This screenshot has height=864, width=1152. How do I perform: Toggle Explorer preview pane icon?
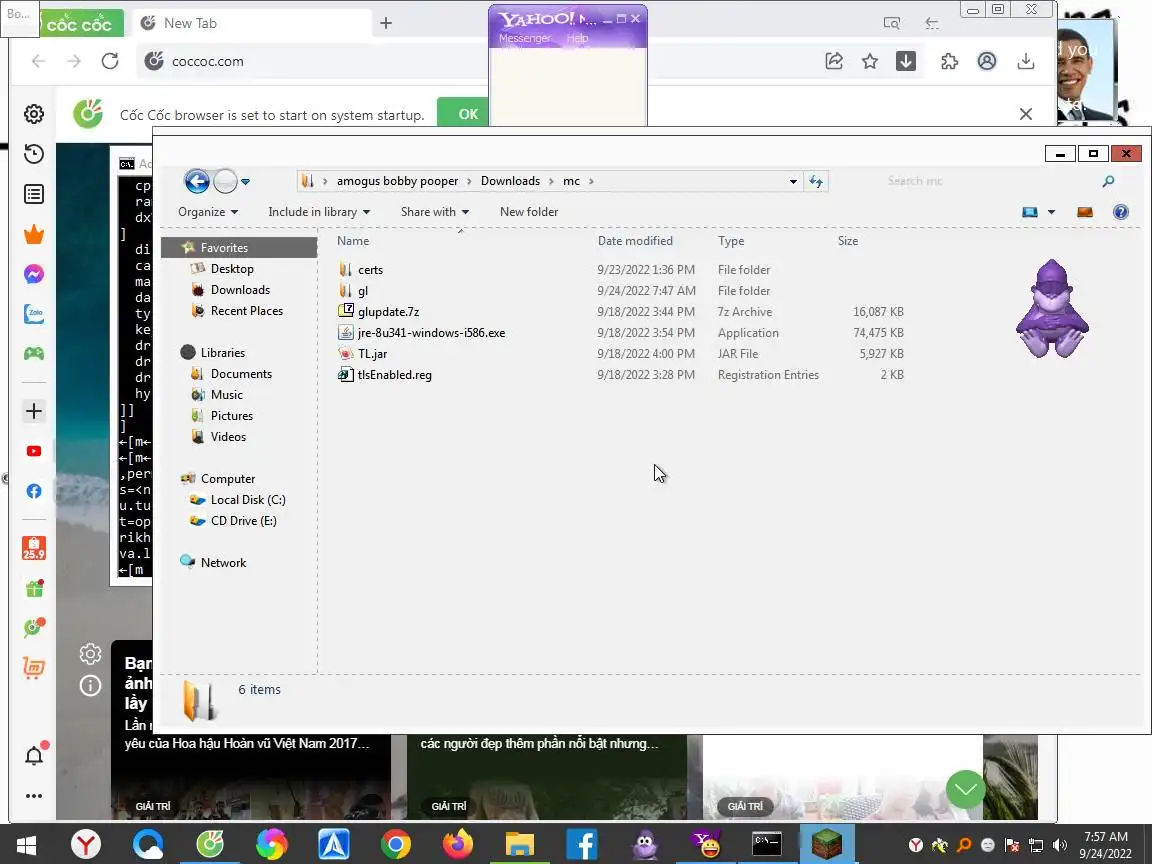pos(1084,212)
